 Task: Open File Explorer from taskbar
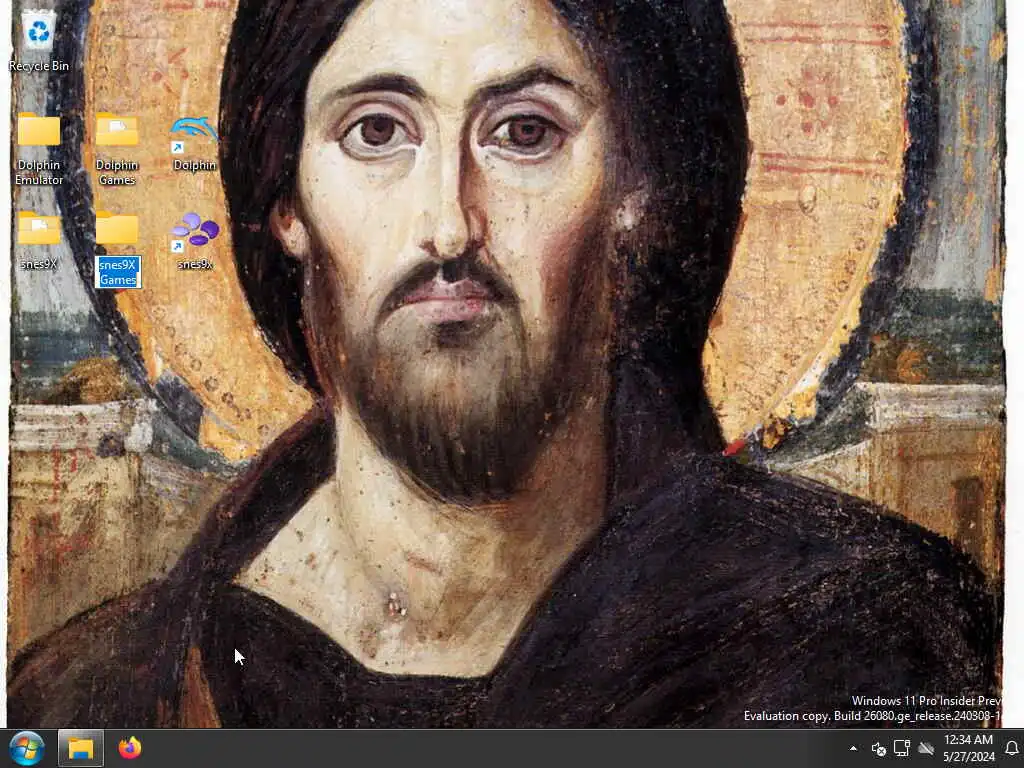[81, 748]
